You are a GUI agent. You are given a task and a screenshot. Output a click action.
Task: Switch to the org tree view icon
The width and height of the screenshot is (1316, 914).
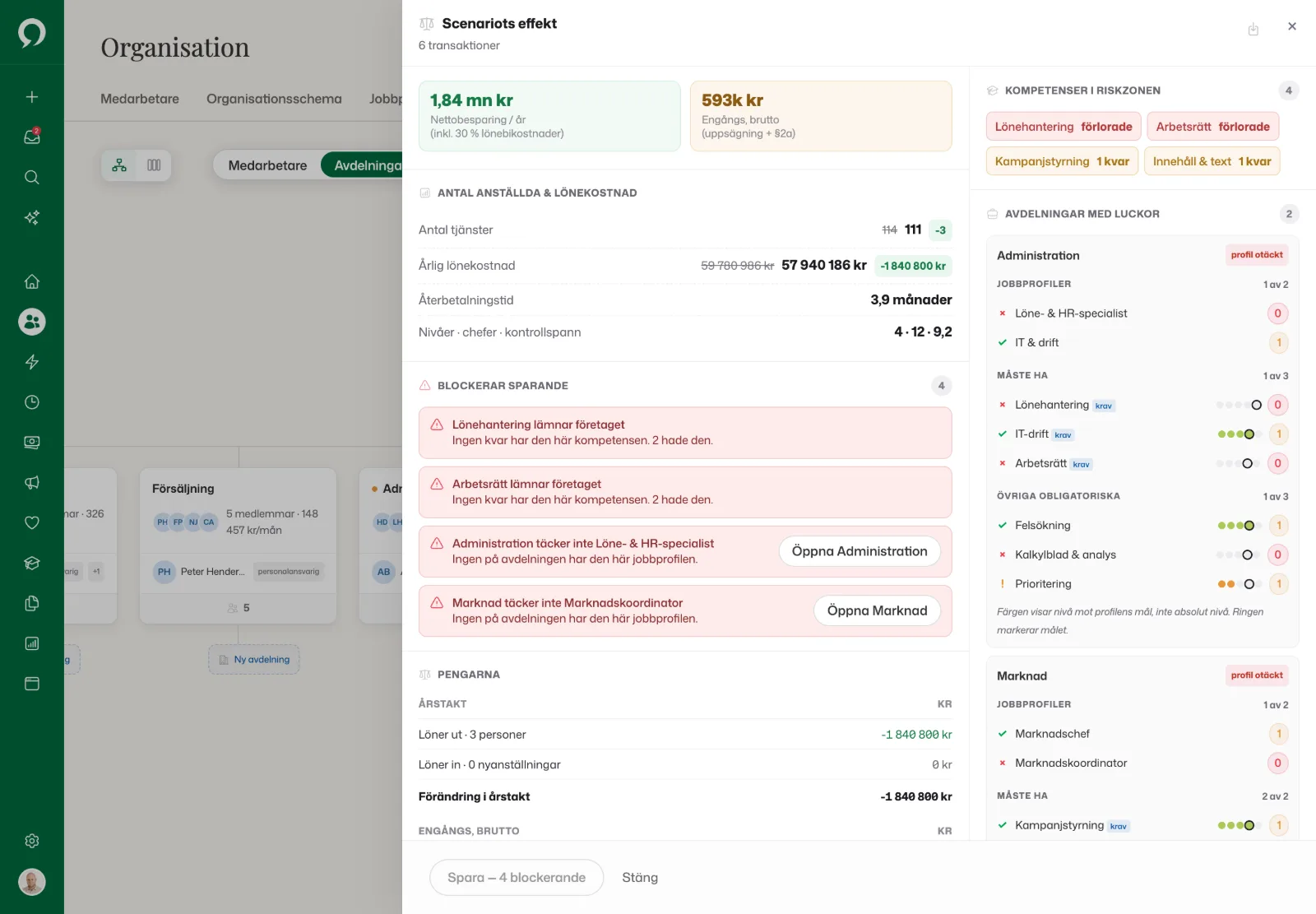coord(120,165)
